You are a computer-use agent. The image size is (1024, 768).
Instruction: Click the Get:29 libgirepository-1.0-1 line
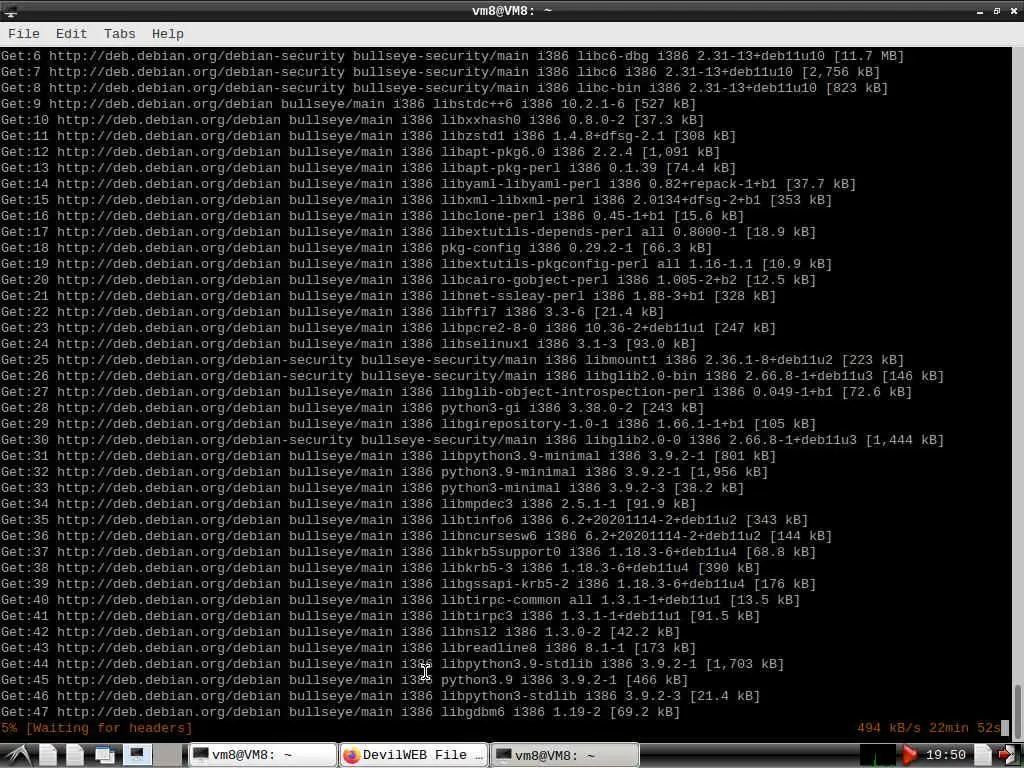click(x=408, y=424)
